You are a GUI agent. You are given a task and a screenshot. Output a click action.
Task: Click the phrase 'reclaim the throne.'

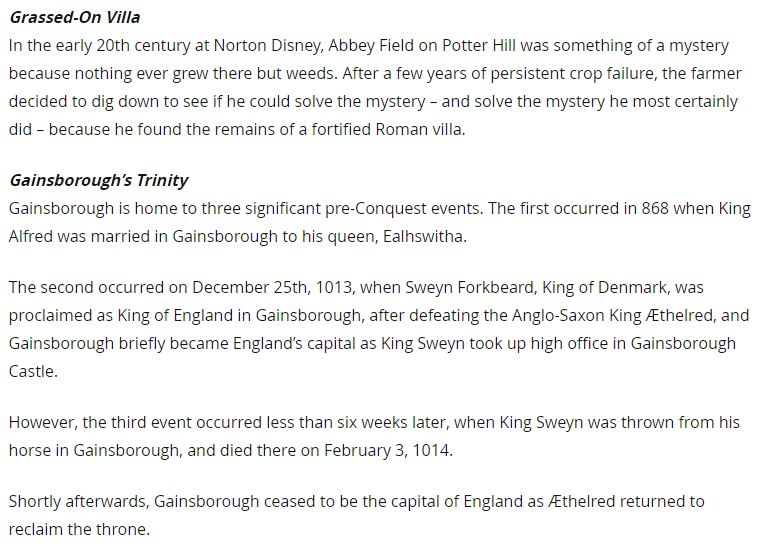coord(80,529)
